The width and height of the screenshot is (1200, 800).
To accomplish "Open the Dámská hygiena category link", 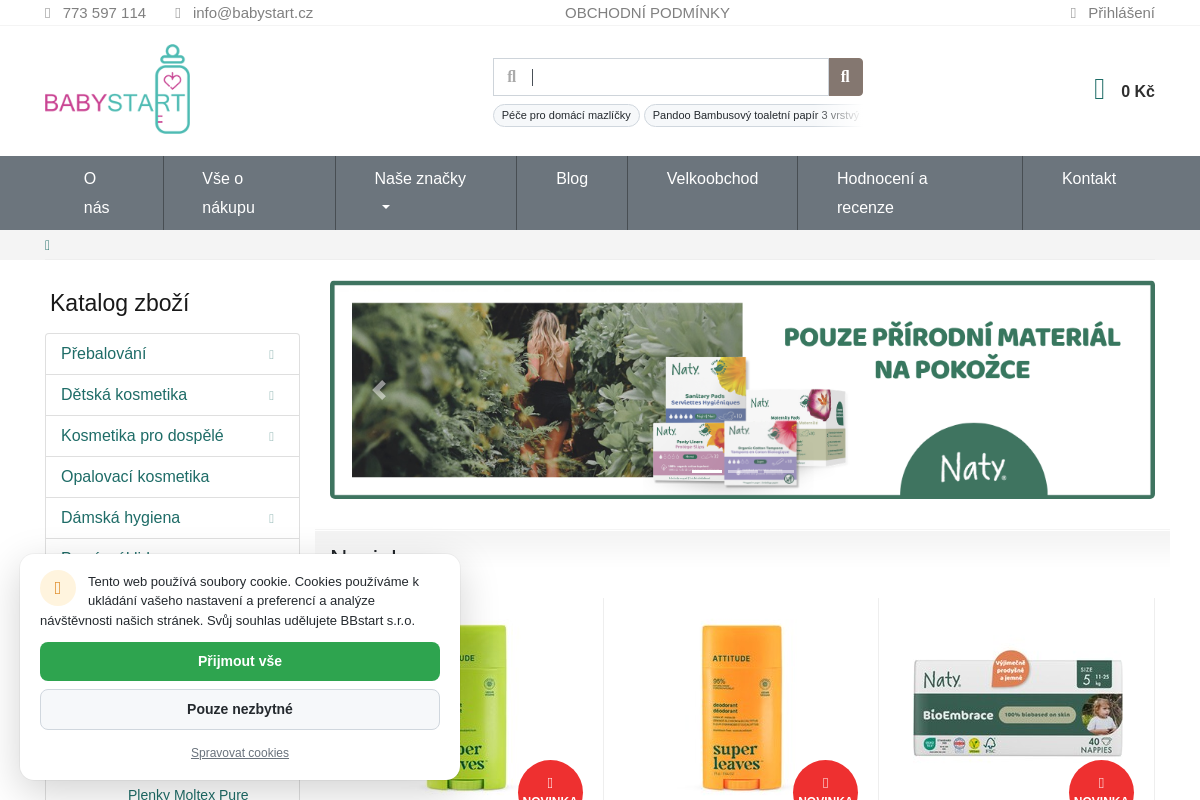I will [120, 518].
